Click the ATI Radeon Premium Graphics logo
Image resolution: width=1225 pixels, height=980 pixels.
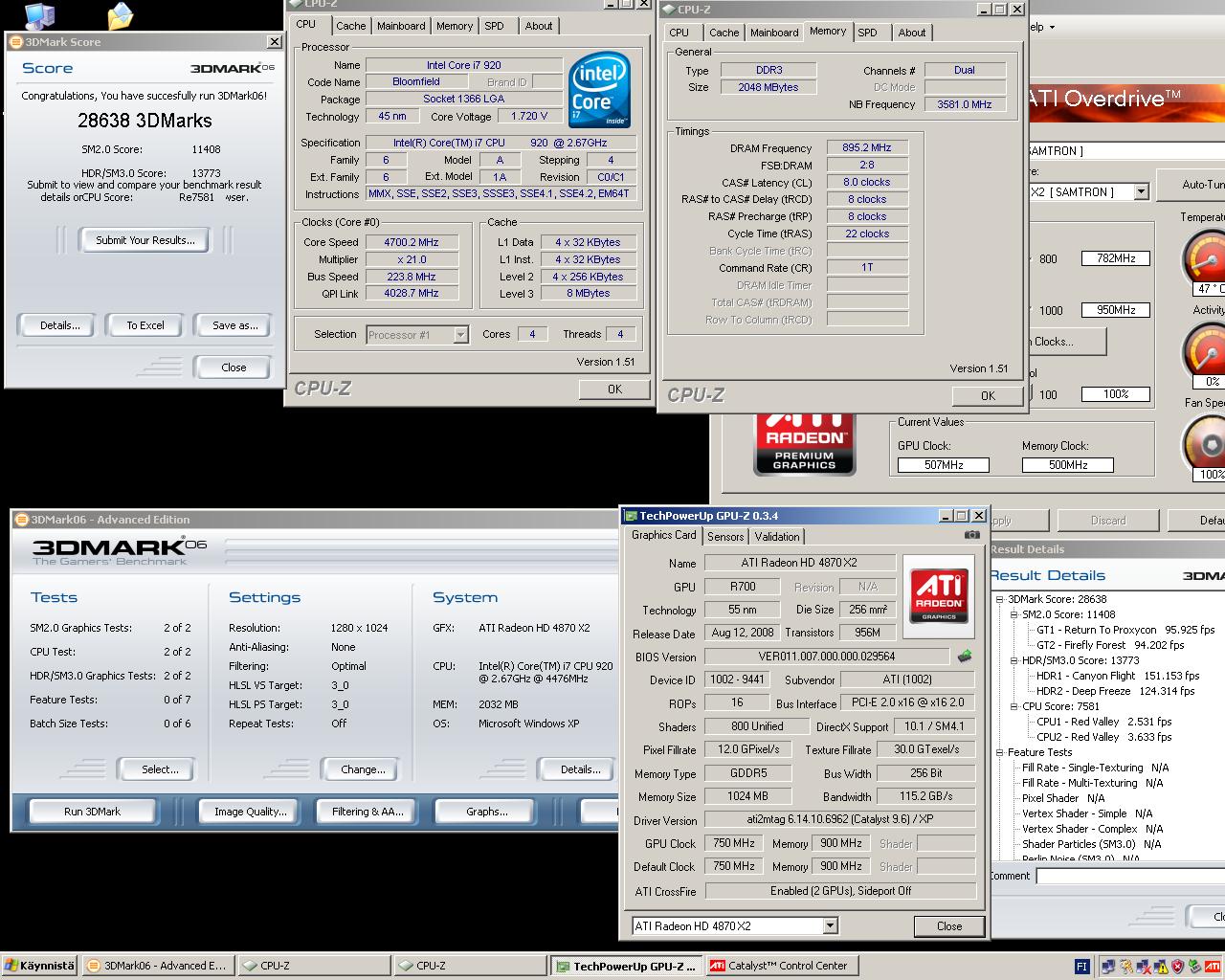(x=804, y=443)
